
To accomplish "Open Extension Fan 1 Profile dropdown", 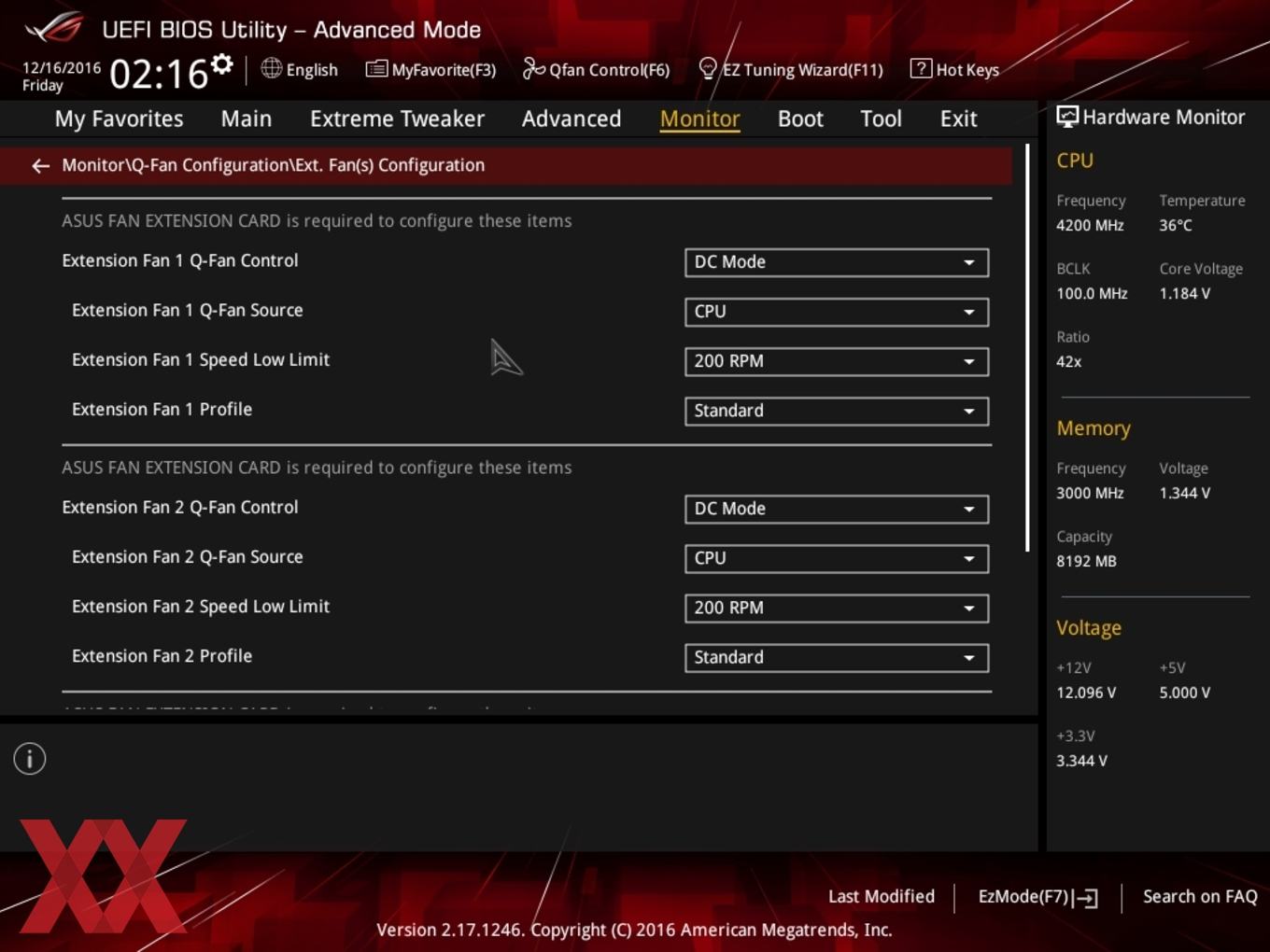I will click(837, 411).
